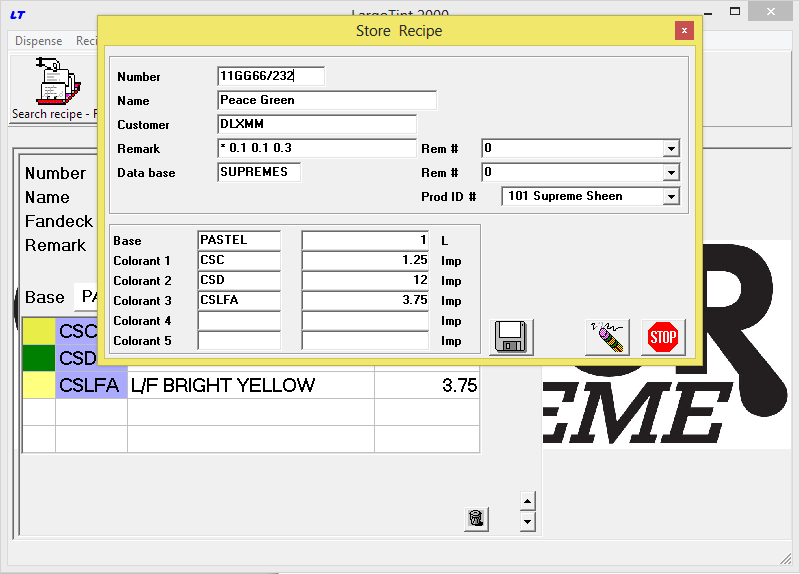Close the Store Recipe dialog
Image resolution: width=800 pixels, height=574 pixels.
click(684, 31)
